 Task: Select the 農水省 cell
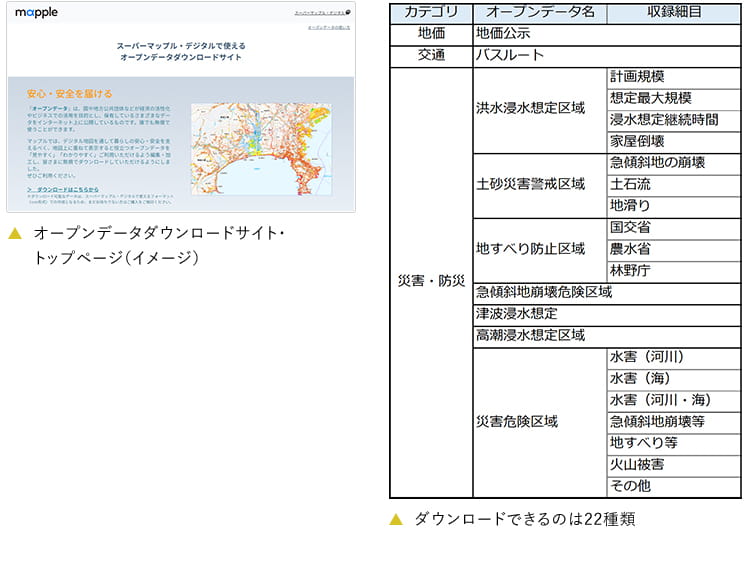point(674,250)
